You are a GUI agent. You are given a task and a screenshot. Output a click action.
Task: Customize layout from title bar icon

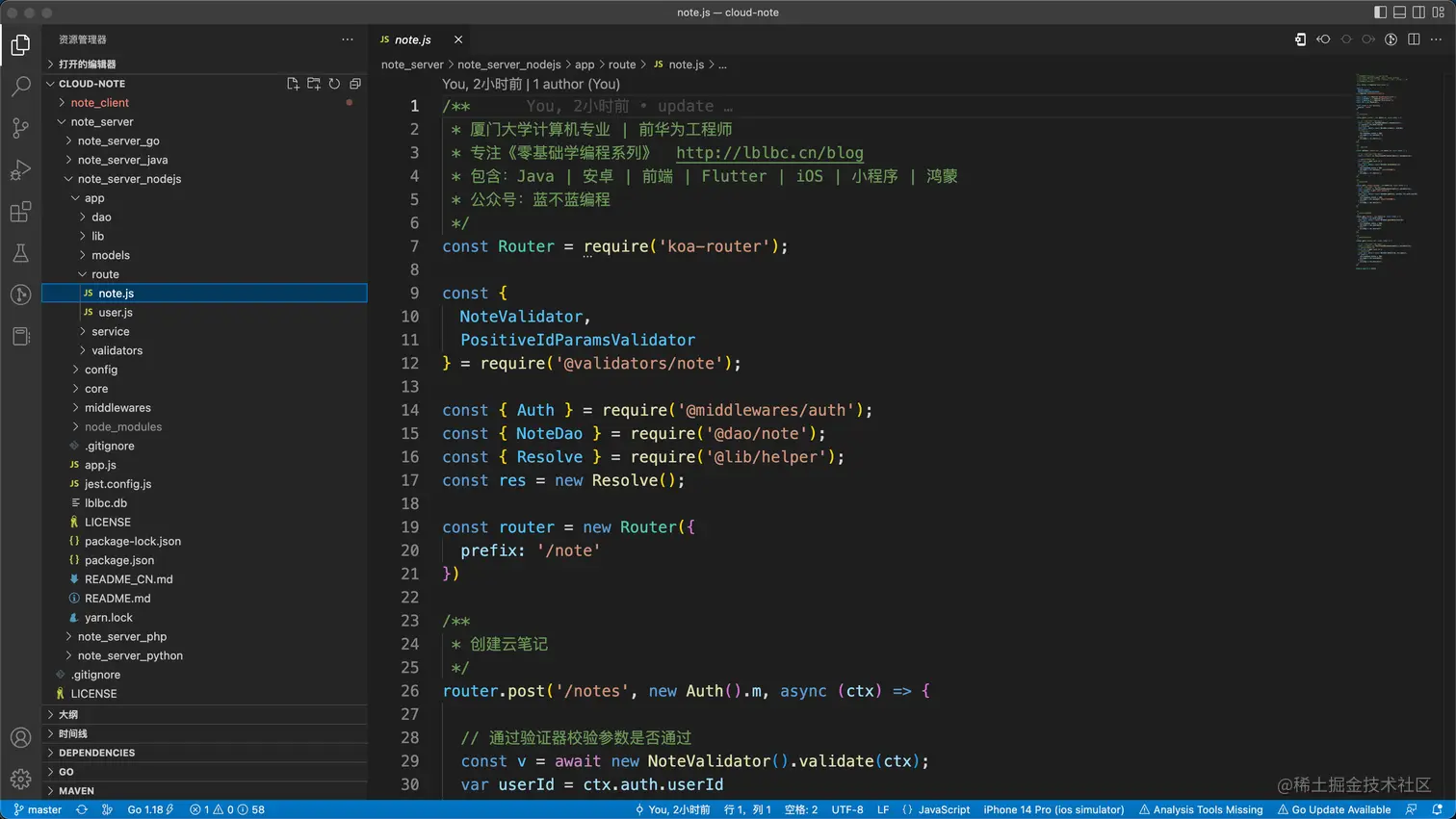[x=1438, y=13]
